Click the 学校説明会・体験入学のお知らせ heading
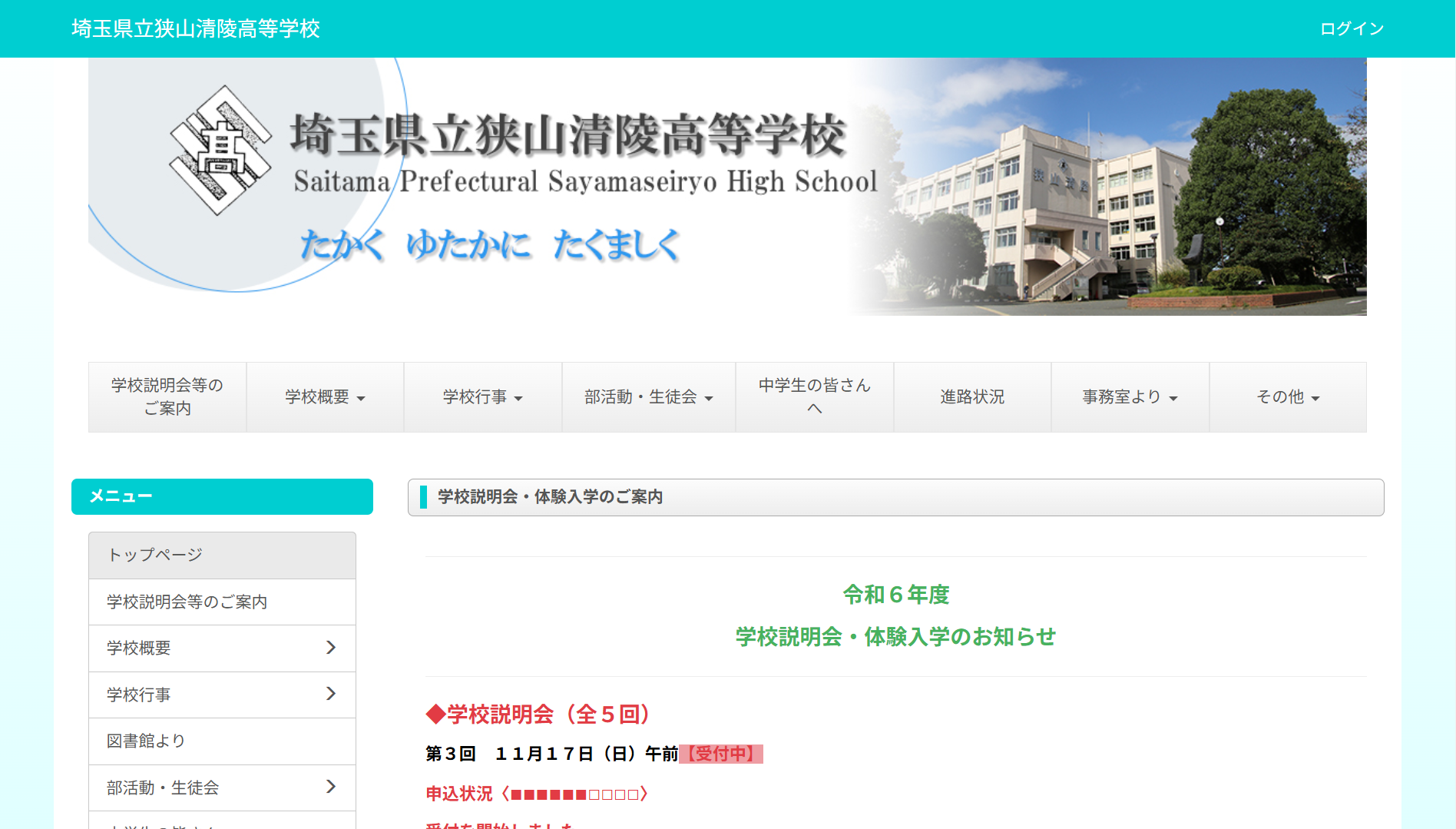The image size is (1456, 829). tap(896, 637)
